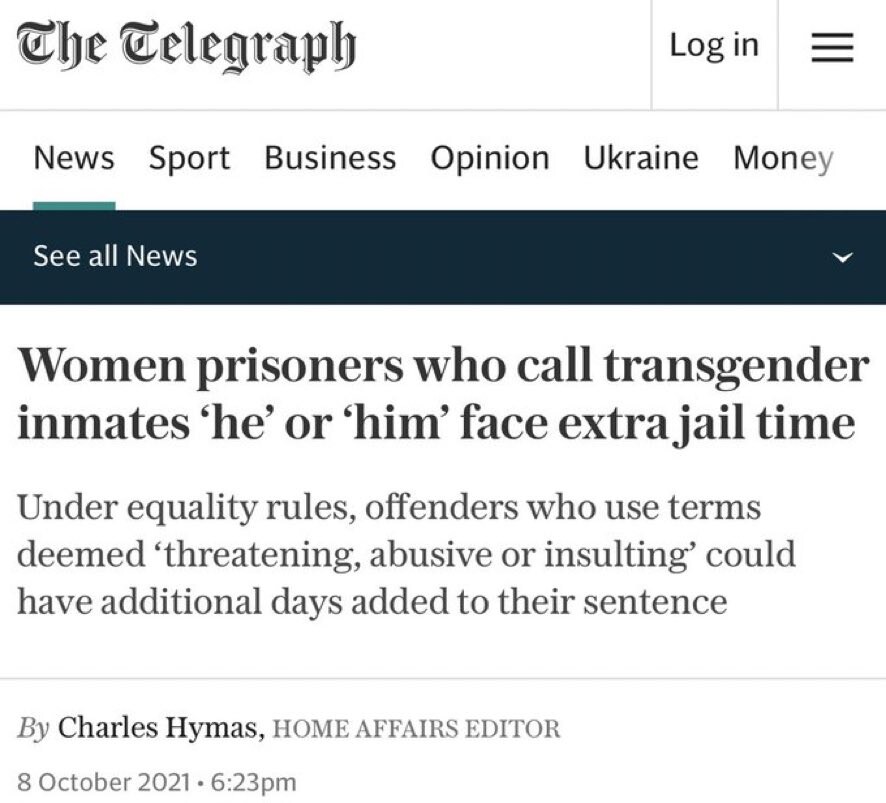Click the Home Affairs Editor title
886x803 pixels.
416,729
